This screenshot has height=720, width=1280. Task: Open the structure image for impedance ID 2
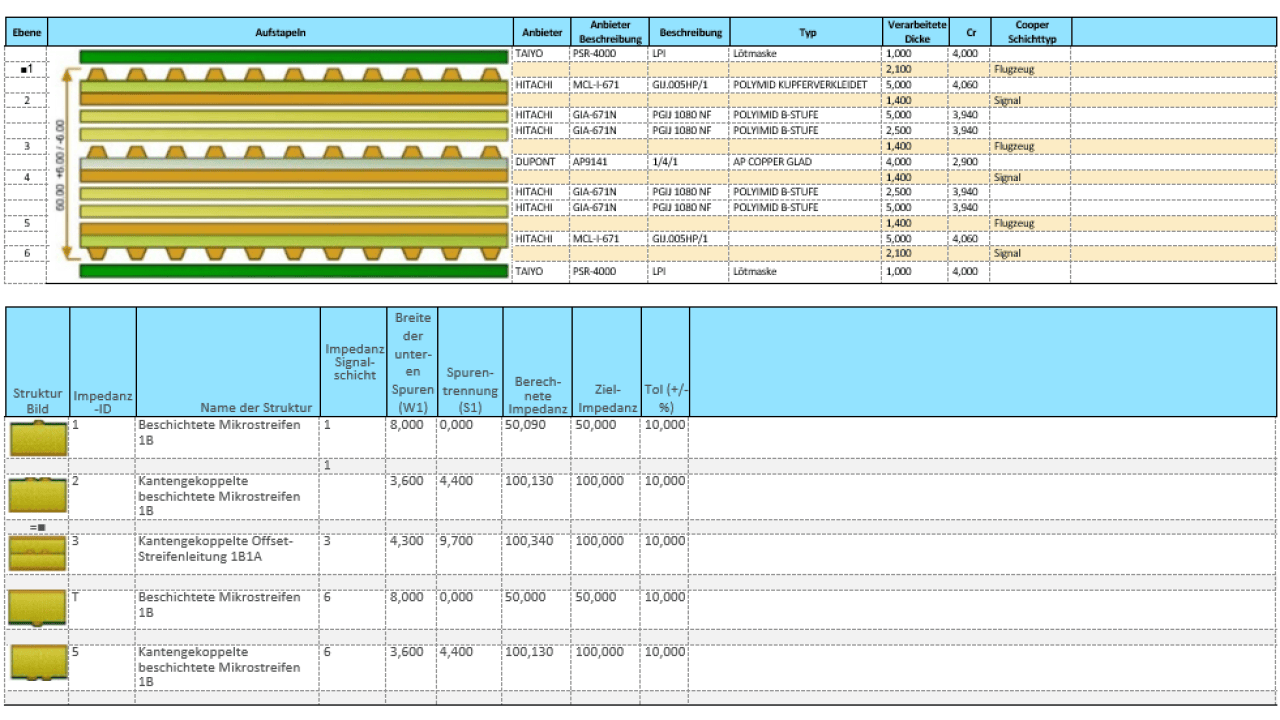point(38,495)
